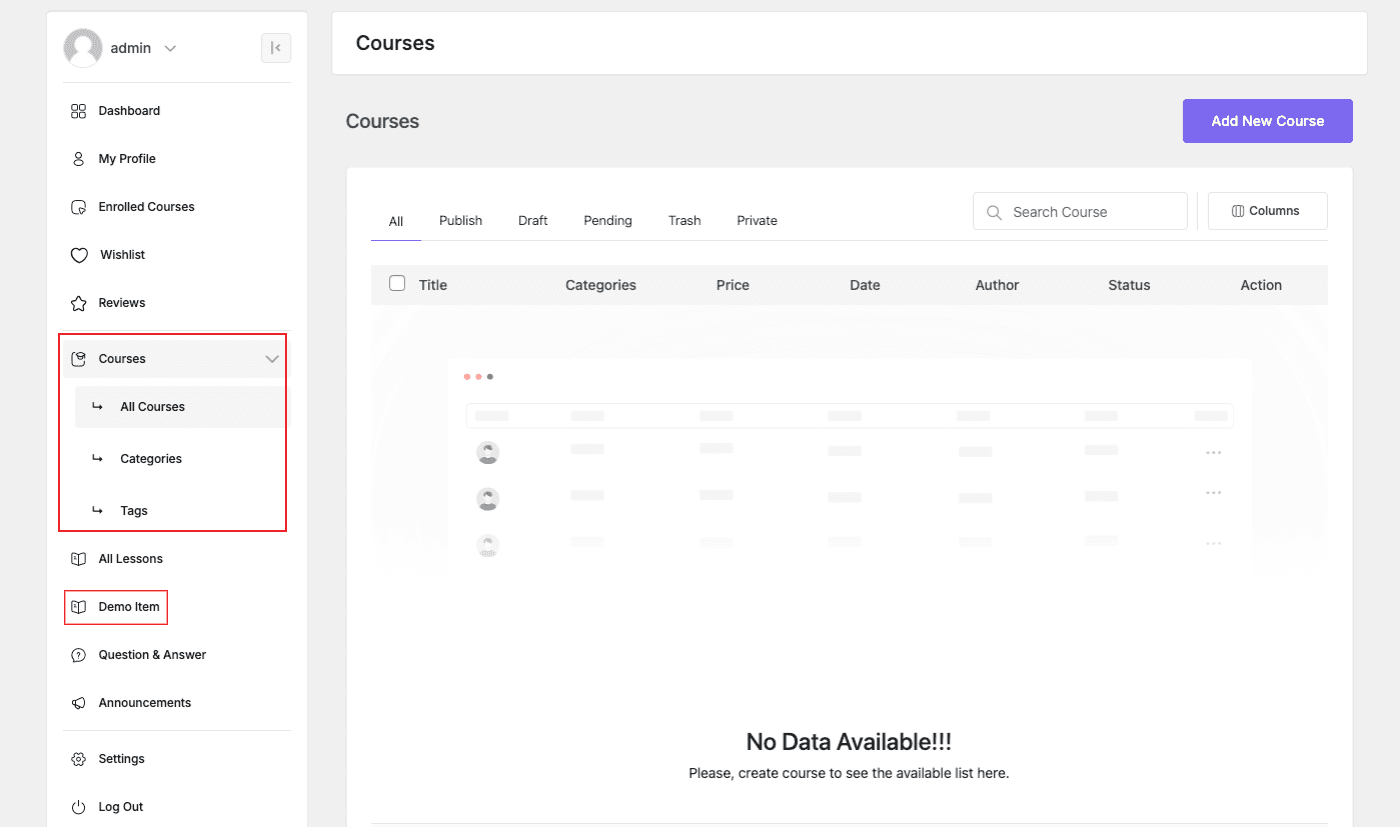Click the Add New Course button

click(1267, 120)
